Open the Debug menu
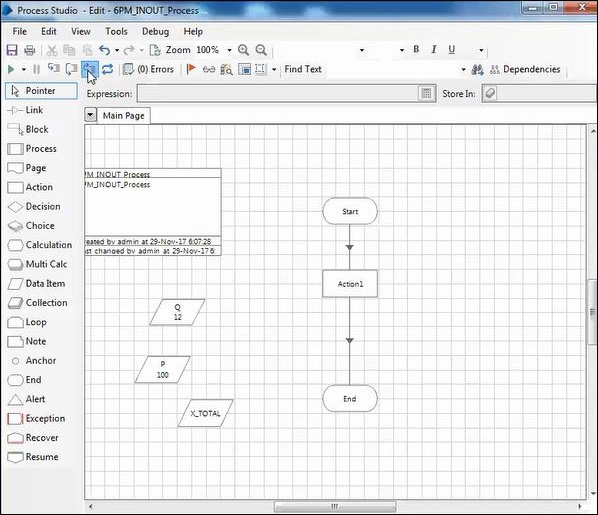Image resolution: width=598 pixels, height=515 pixels. 155,31
